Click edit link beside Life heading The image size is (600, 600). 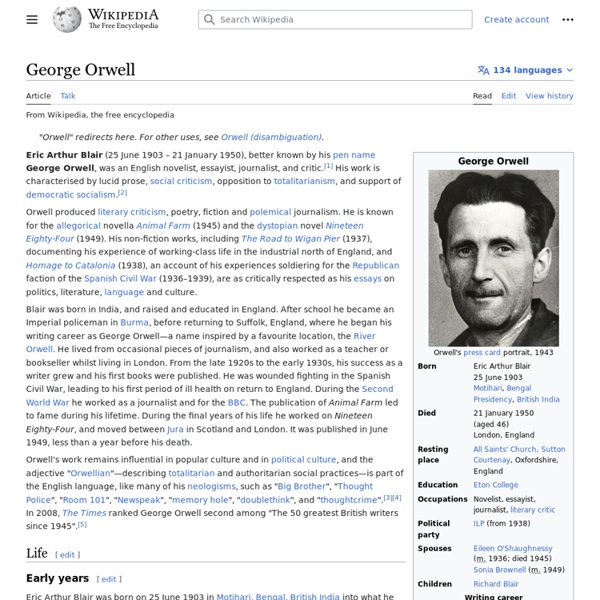[x=67, y=555]
